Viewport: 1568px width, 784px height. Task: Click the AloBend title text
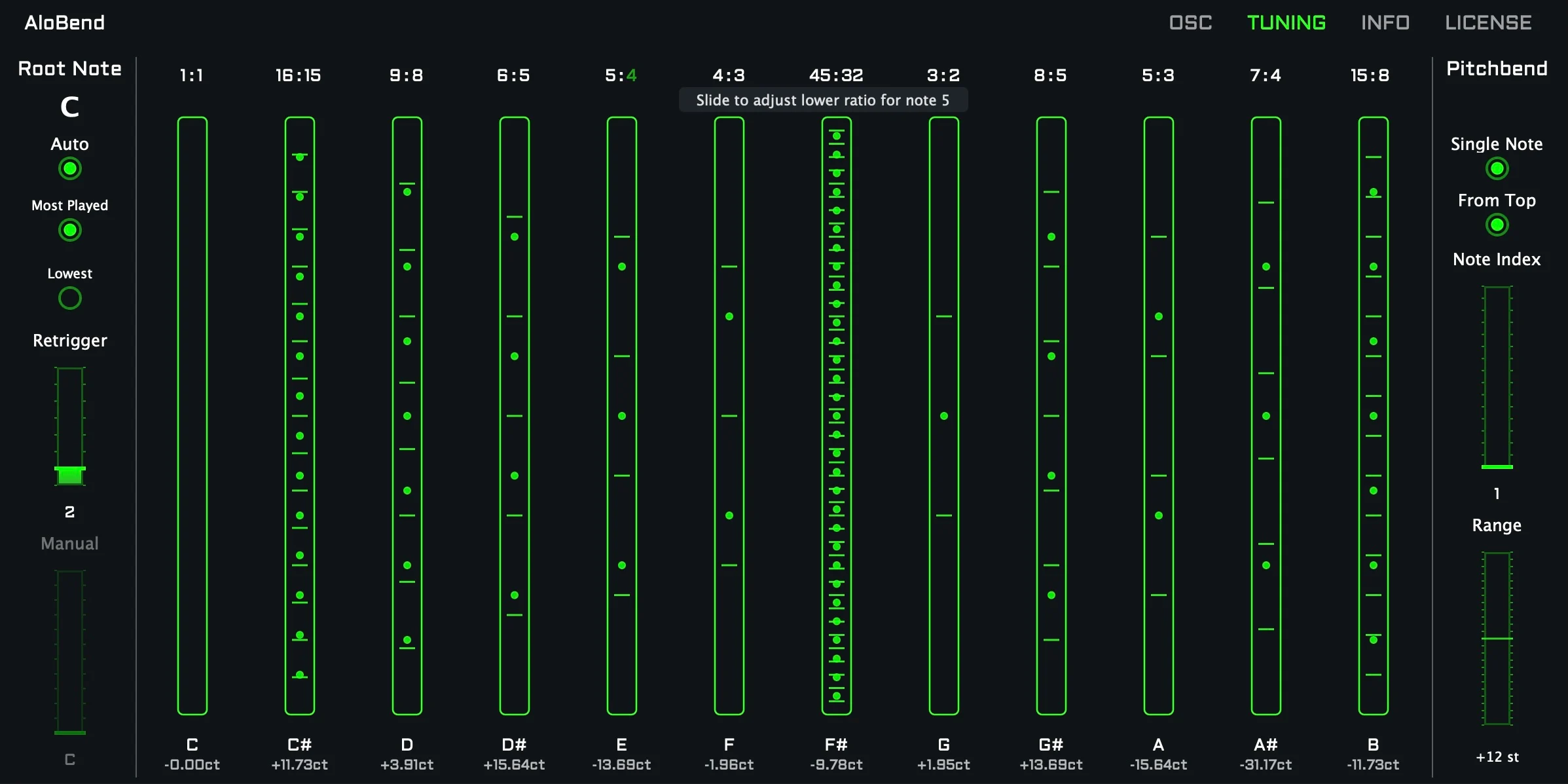click(x=65, y=22)
